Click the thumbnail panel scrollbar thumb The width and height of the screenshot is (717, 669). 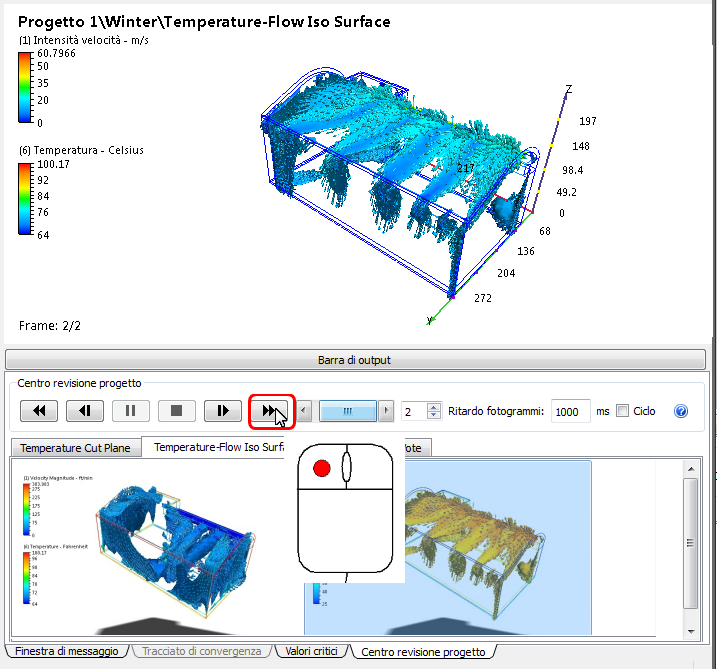coord(690,543)
